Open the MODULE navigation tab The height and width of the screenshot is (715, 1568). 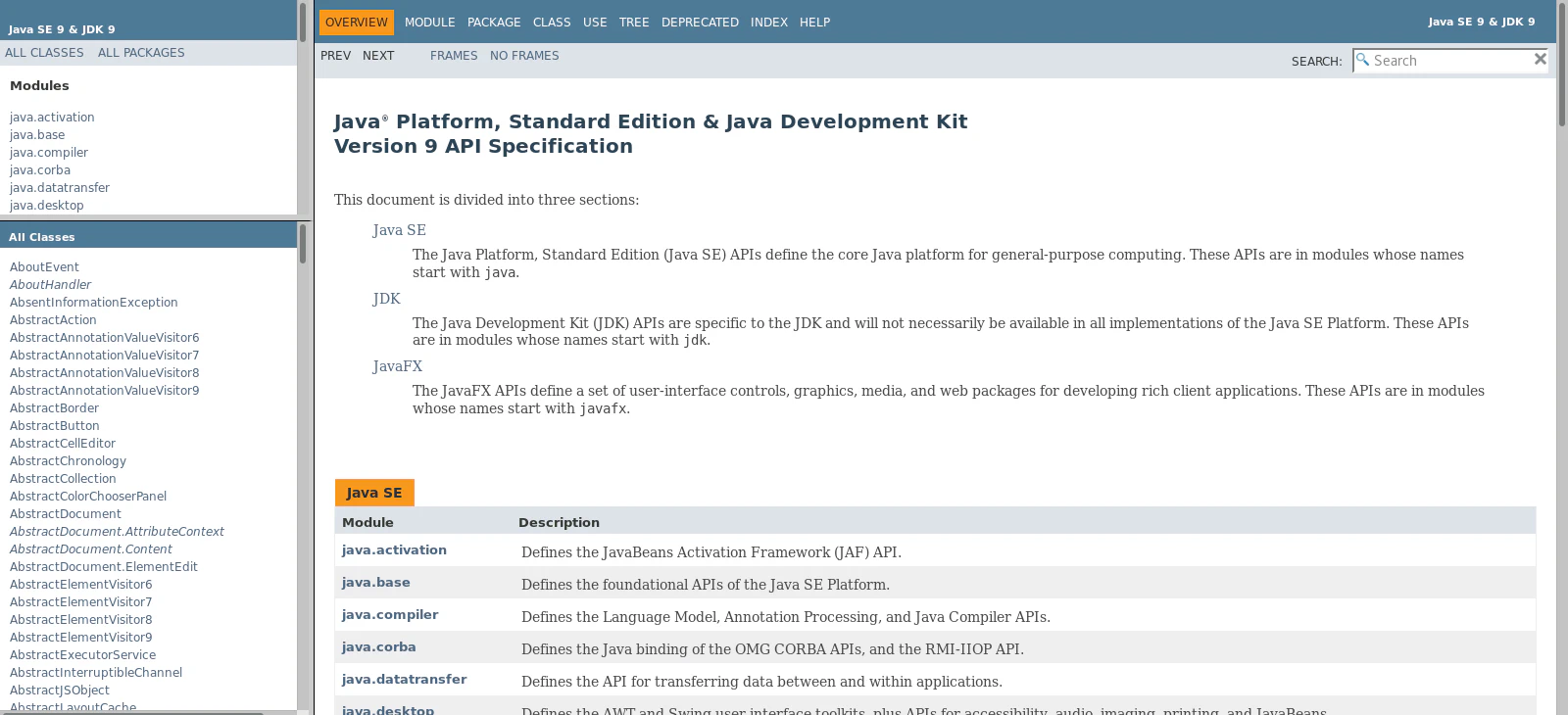pyautogui.click(x=429, y=23)
